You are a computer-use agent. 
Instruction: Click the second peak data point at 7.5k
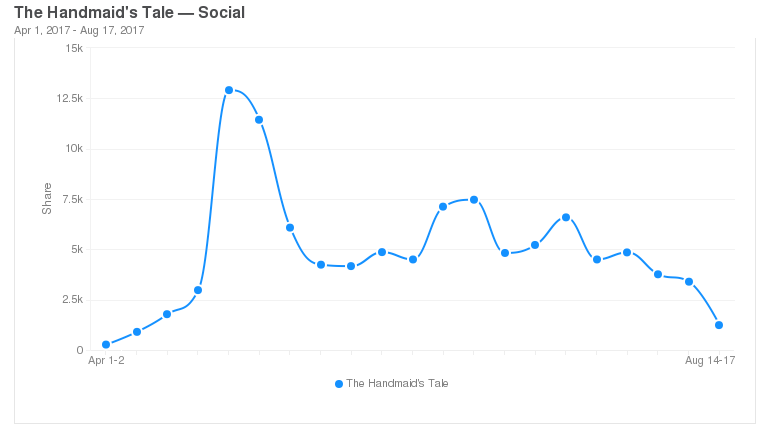point(474,200)
